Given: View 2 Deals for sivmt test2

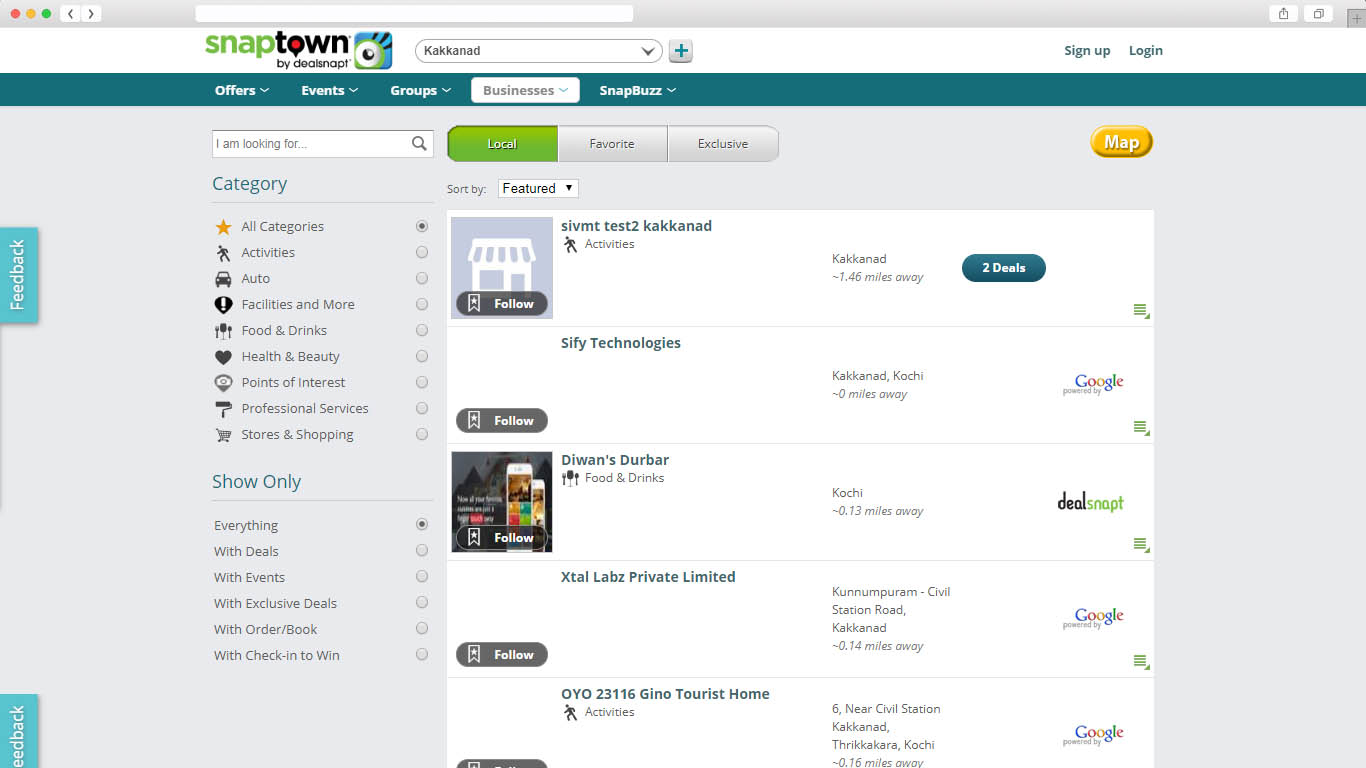Looking at the screenshot, I should (1003, 268).
